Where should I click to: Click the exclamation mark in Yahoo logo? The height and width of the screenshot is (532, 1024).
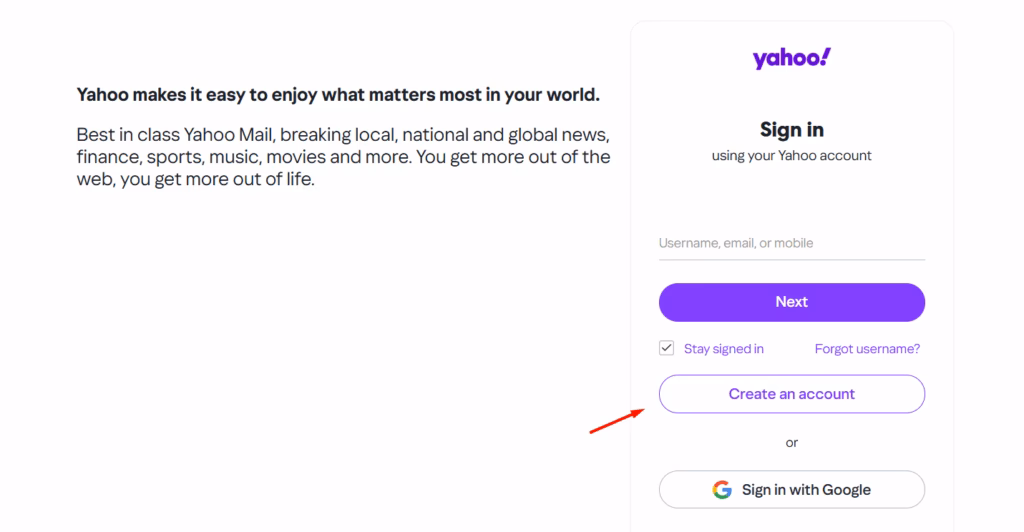pyautogui.click(x=826, y=57)
